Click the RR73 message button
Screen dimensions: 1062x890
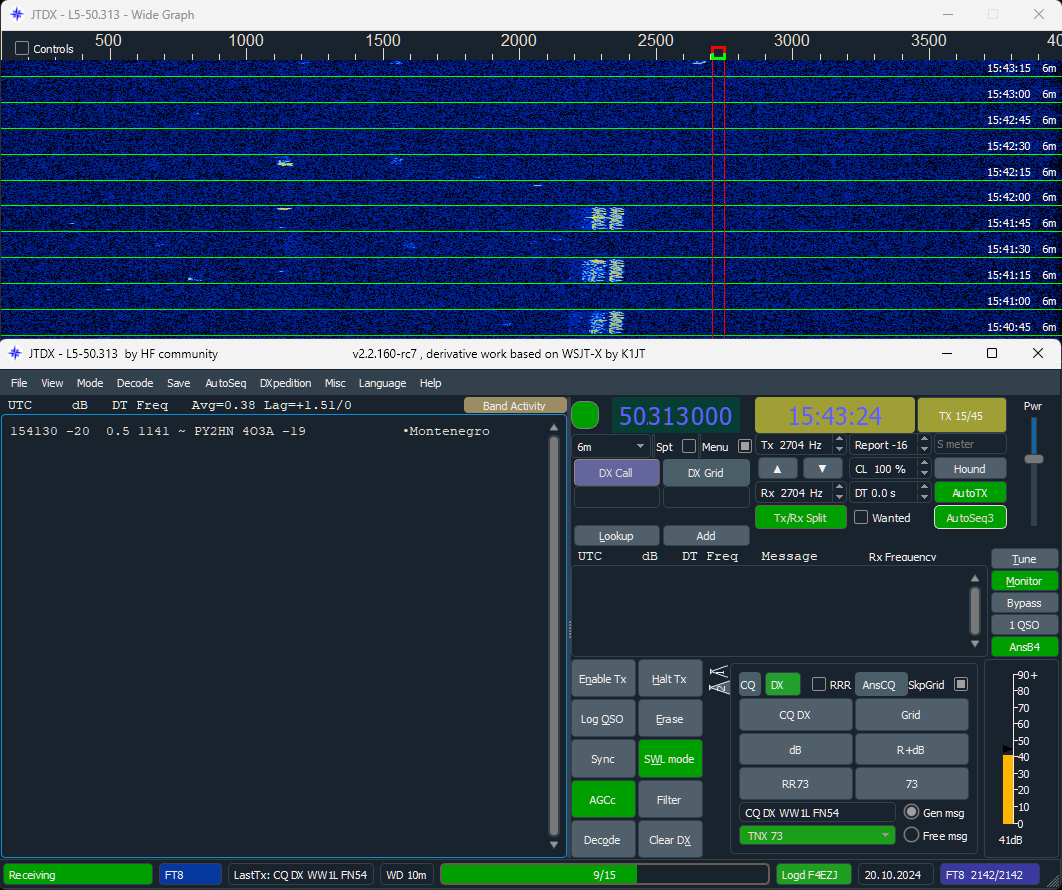point(795,784)
